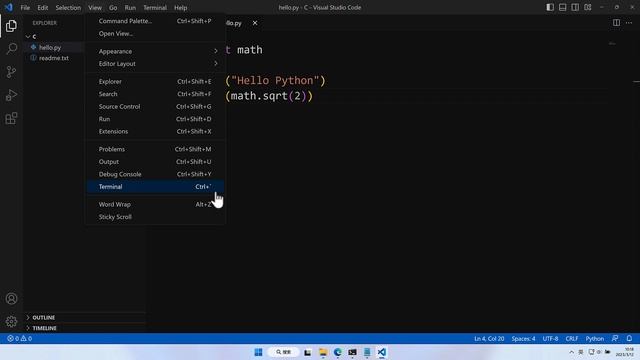
Task: Choose Open View... from the View menu
Action: pos(155,33)
